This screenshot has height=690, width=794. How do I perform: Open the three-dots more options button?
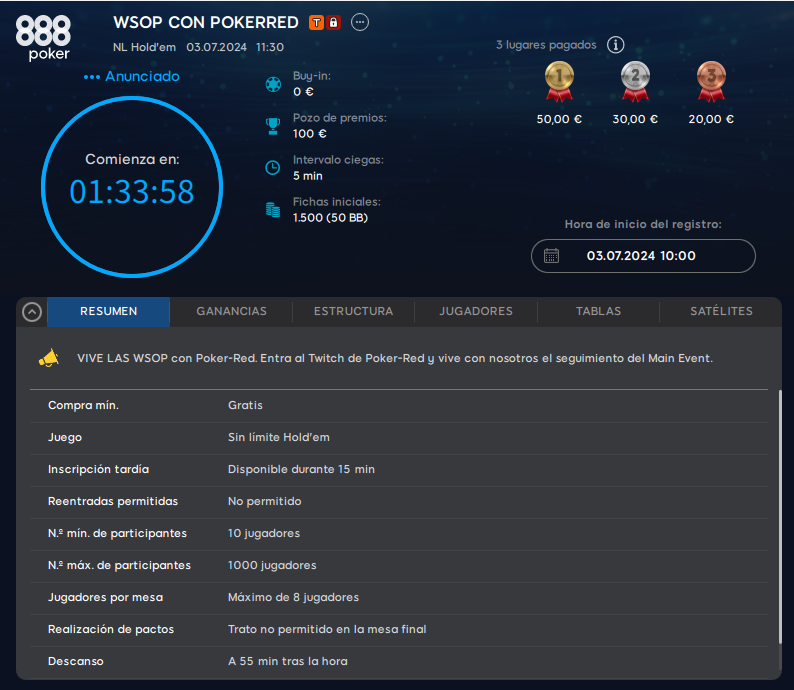click(360, 22)
